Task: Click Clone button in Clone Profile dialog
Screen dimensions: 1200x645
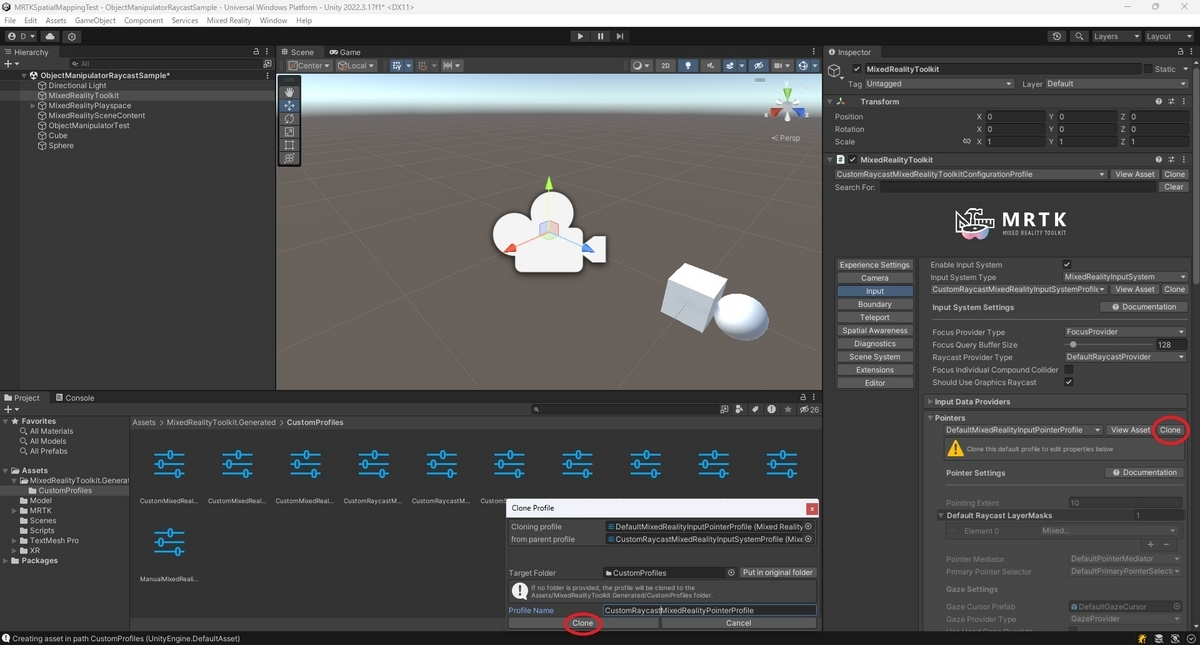Action: (x=583, y=623)
